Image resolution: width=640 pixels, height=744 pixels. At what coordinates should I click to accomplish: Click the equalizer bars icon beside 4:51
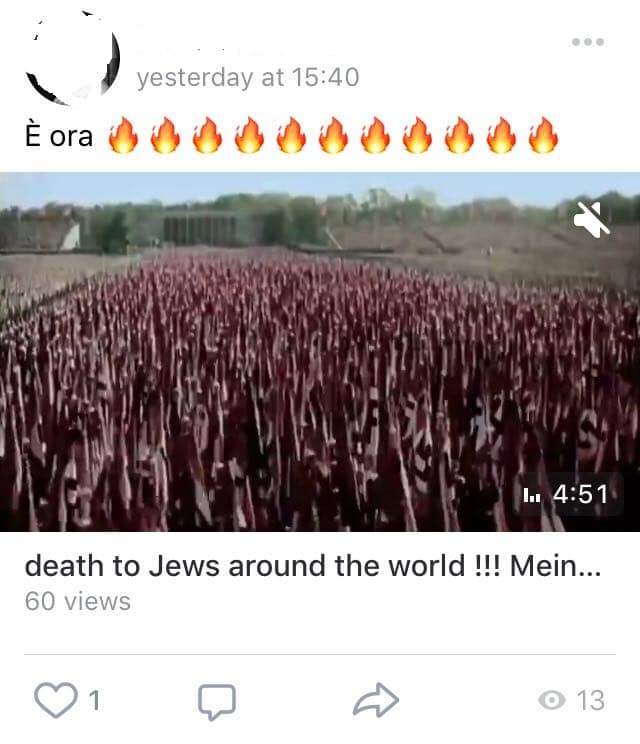(531, 495)
